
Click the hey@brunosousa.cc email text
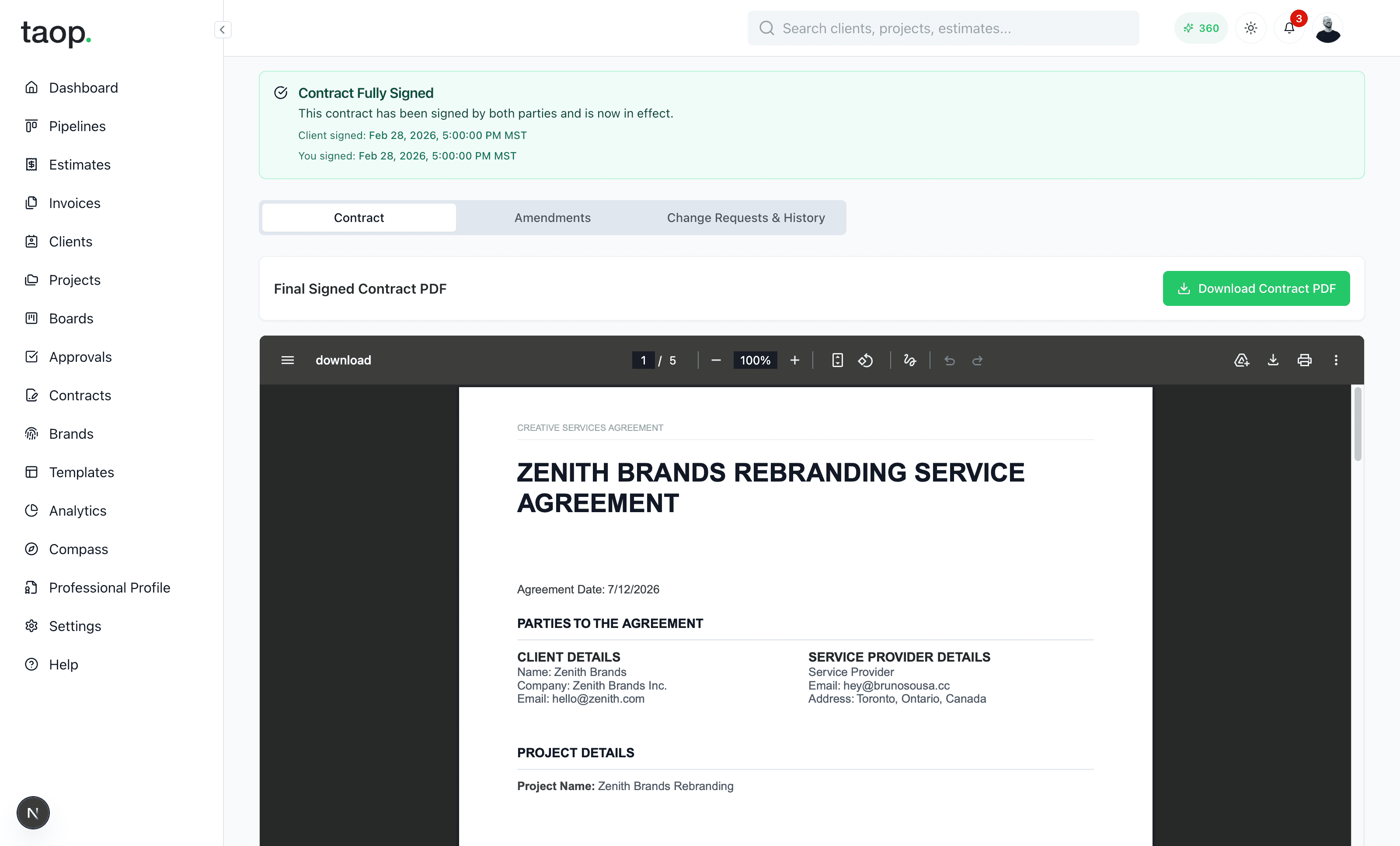897,686
